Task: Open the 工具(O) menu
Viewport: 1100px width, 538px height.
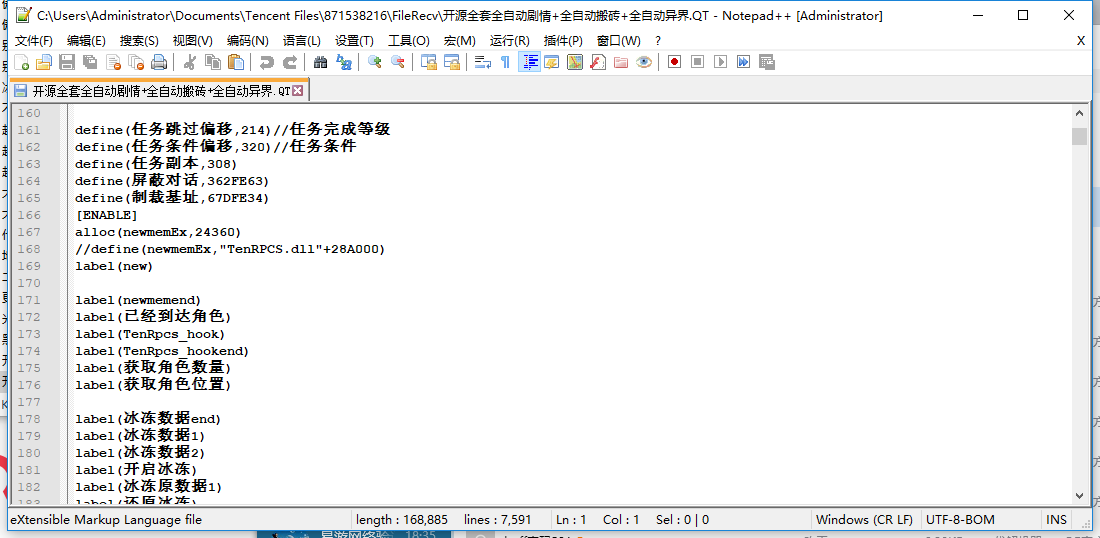Action: pyautogui.click(x=409, y=41)
